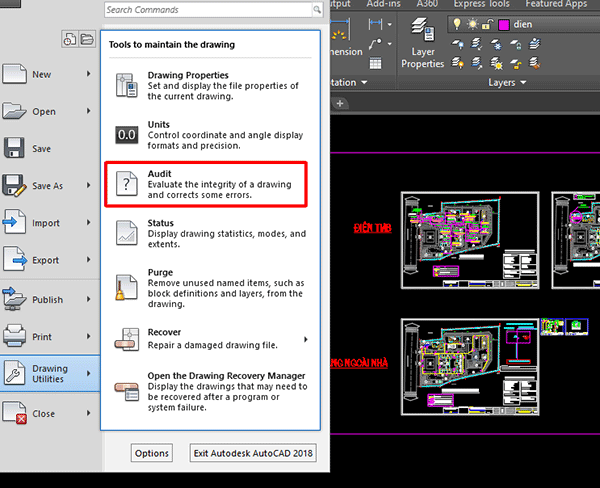Click the New drawing icon
Image resolution: width=600 pixels, height=488 pixels.
pyautogui.click(x=15, y=73)
